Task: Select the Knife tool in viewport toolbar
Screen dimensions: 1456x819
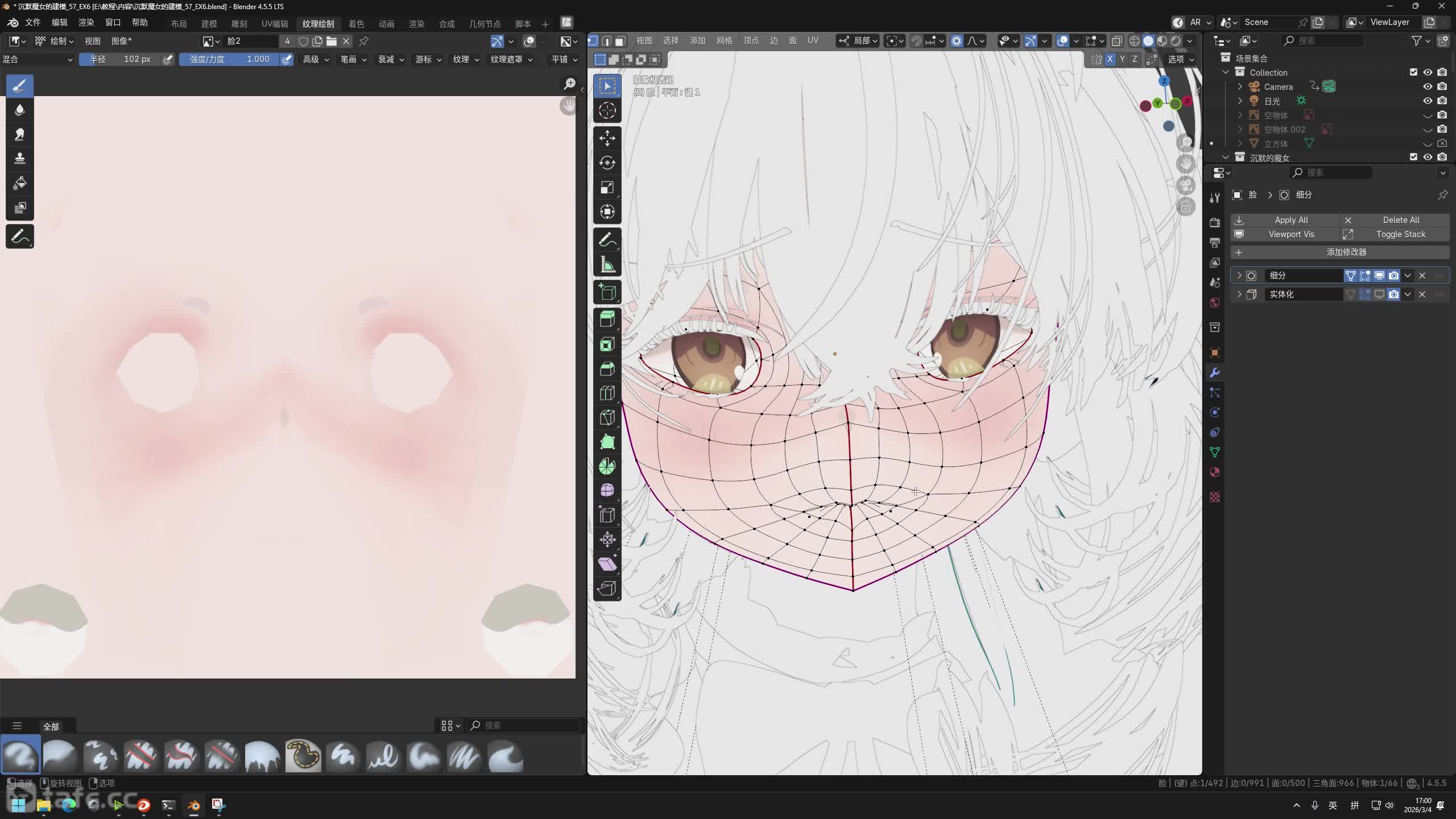Action: (x=607, y=417)
